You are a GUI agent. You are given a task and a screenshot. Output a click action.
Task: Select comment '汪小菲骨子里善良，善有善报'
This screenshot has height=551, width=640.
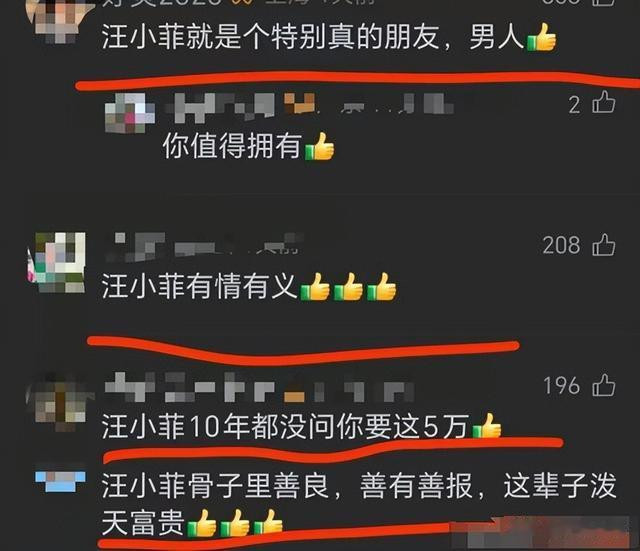pos(358,503)
